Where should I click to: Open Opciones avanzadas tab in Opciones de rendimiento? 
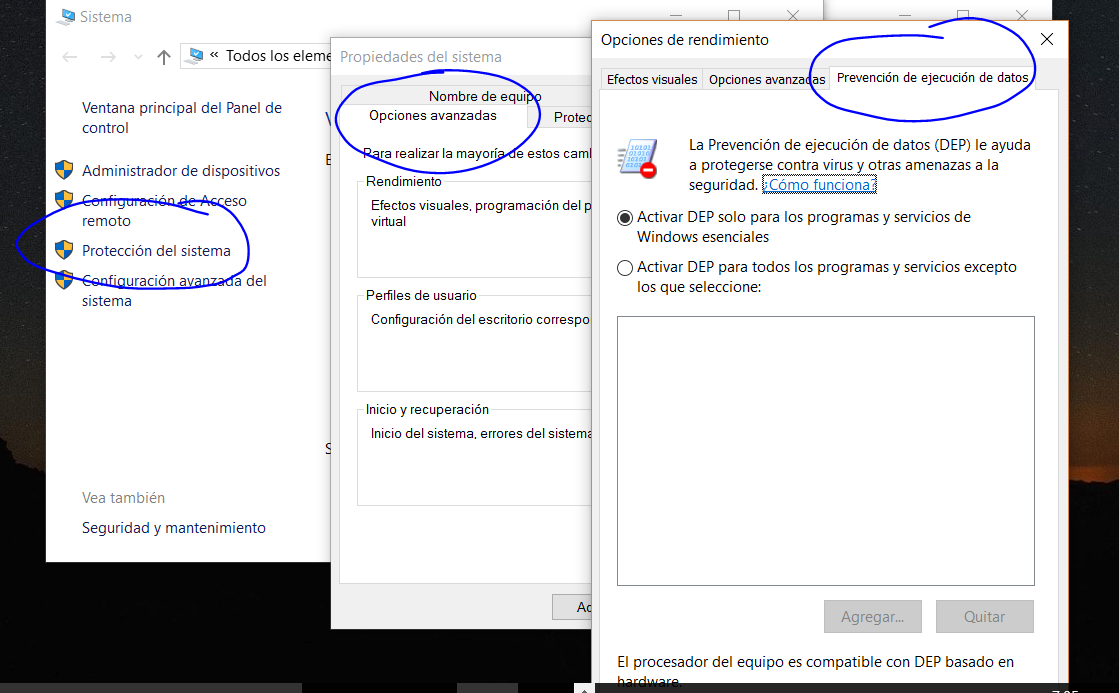pos(766,79)
